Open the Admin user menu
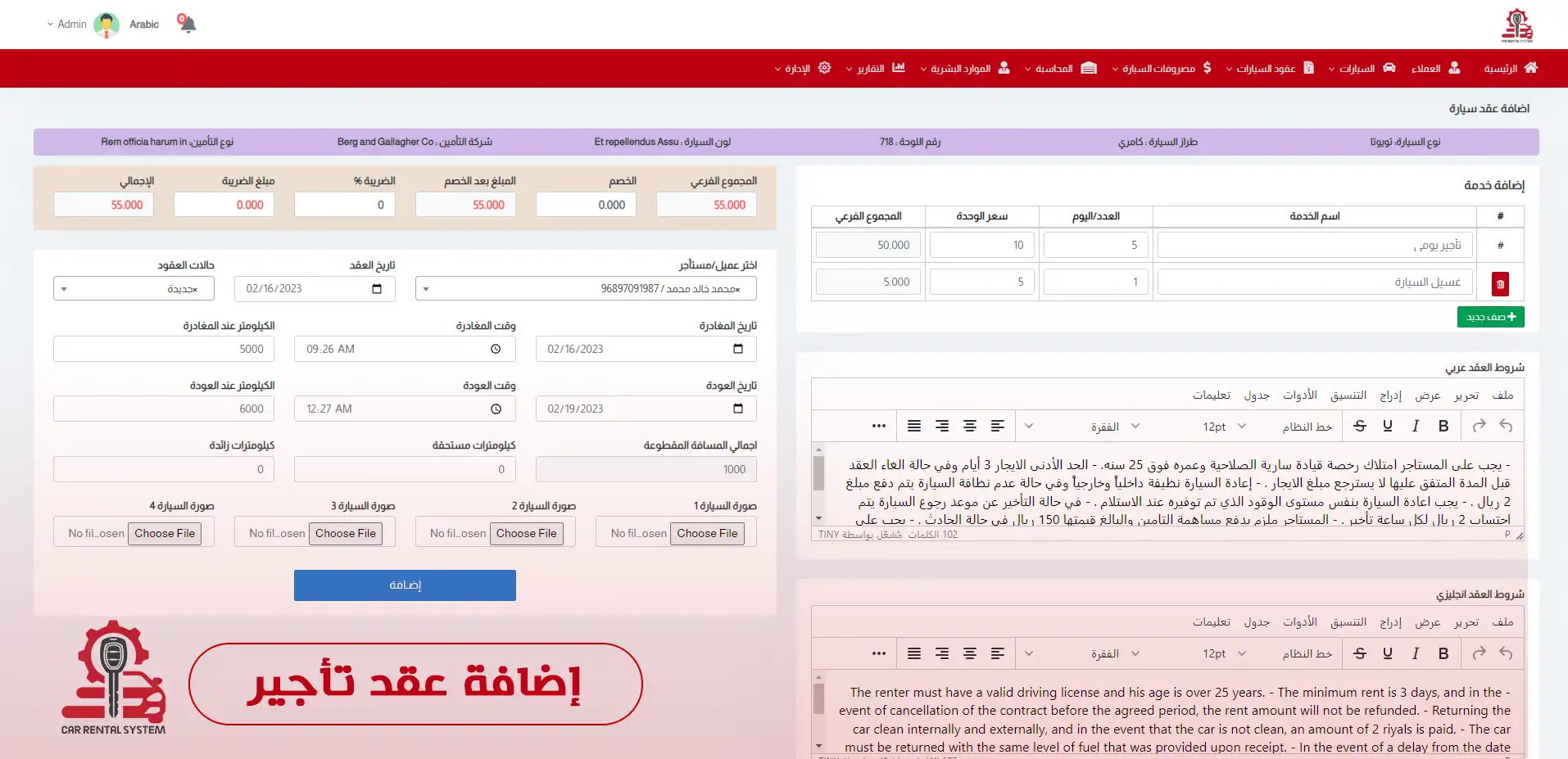The height and width of the screenshot is (759, 1568). pos(67,25)
